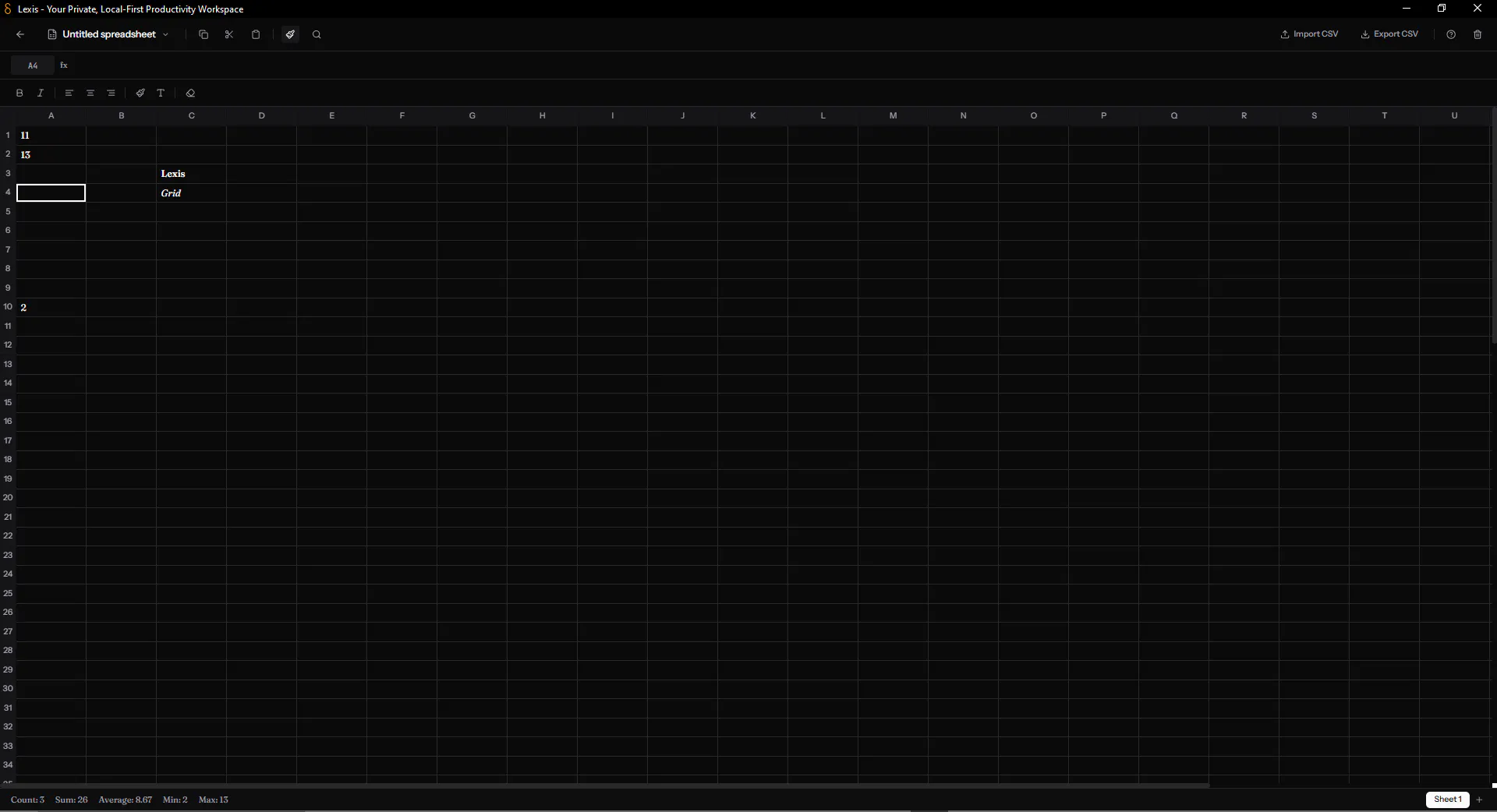
Task: Click the Max: 13 status entry
Action: tap(214, 800)
